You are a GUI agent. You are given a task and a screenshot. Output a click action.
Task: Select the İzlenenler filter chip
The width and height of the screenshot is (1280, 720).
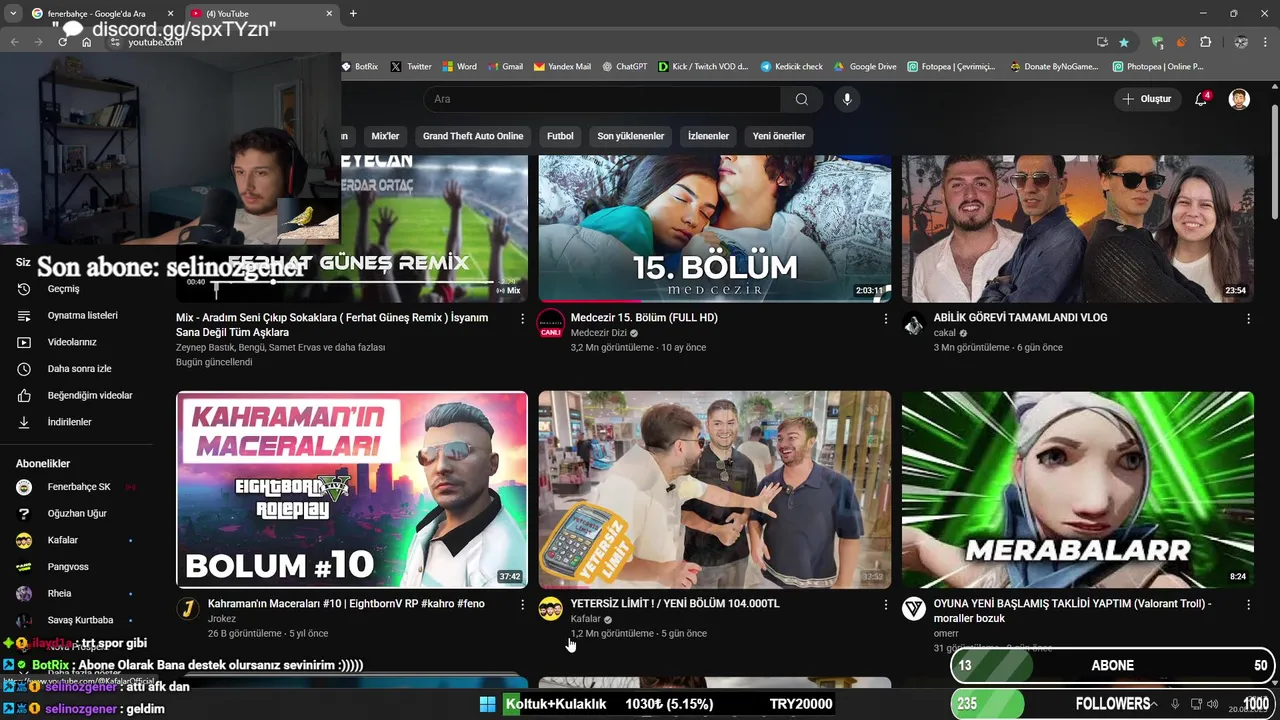pyautogui.click(x=708, y=136)
